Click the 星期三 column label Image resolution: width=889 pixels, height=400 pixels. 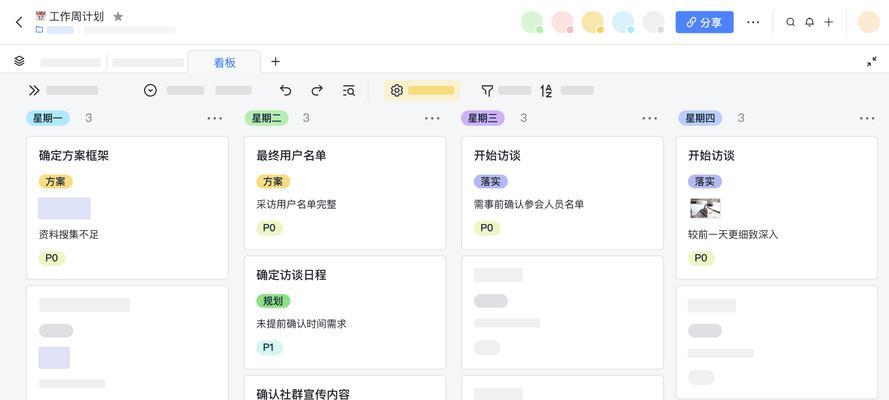482,118
